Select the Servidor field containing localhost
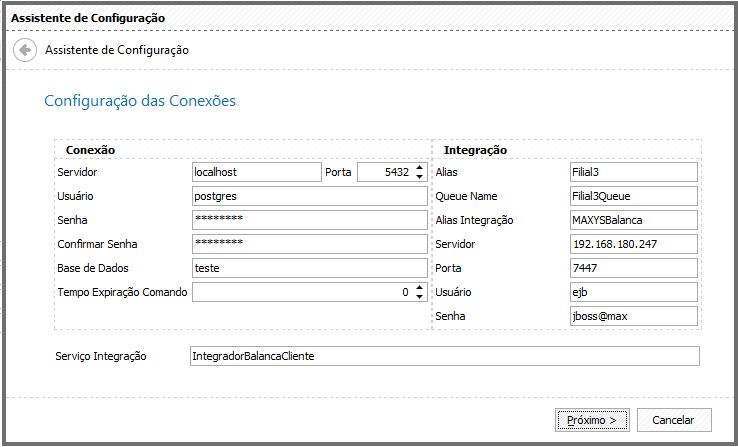The width and height of the screenshot is (738, 447). 257,172
